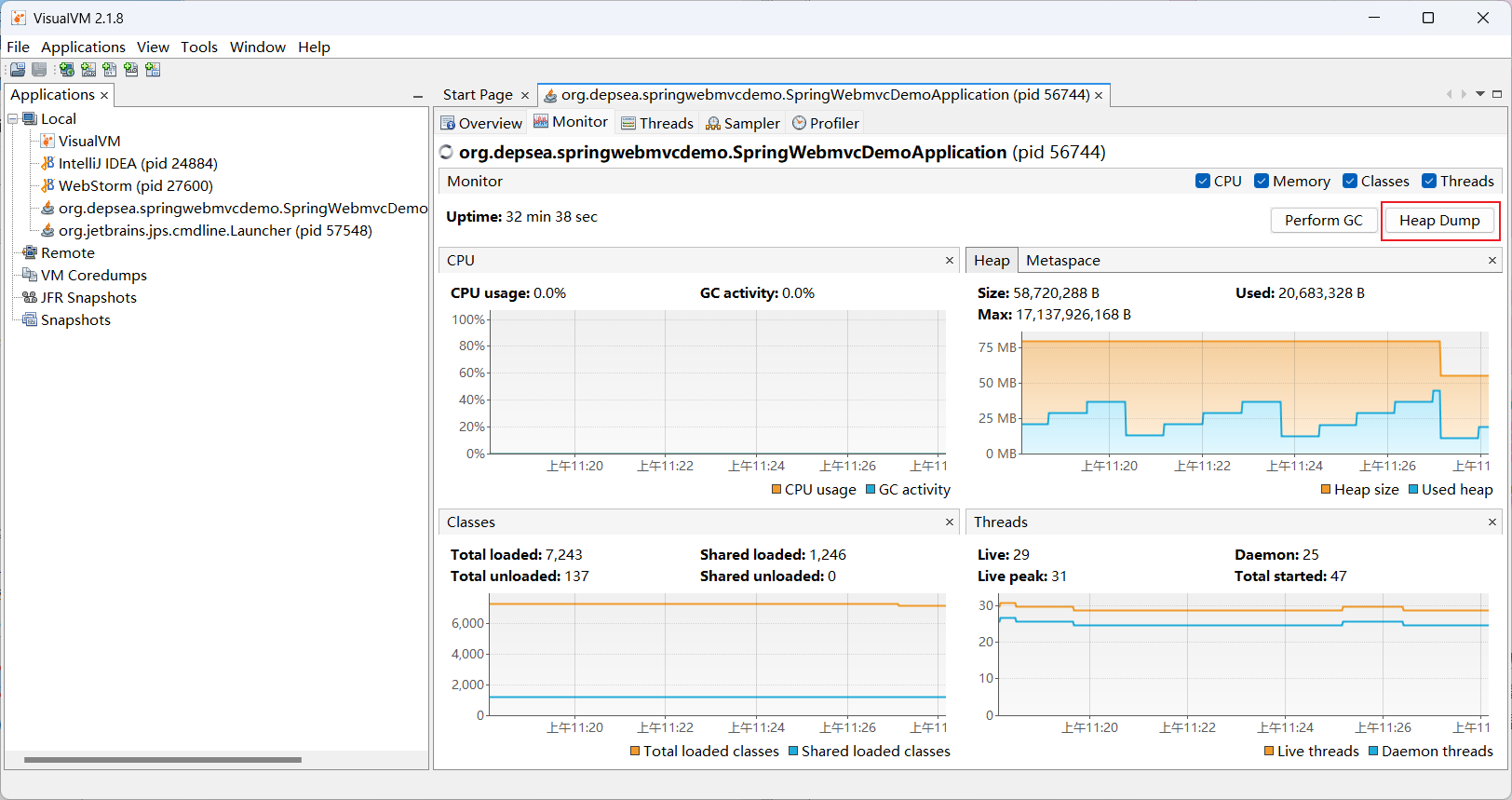The width and height of the screenshot is (1512, 800).
Task: Click the Heap Dump button
Action: click(1439, 221)
